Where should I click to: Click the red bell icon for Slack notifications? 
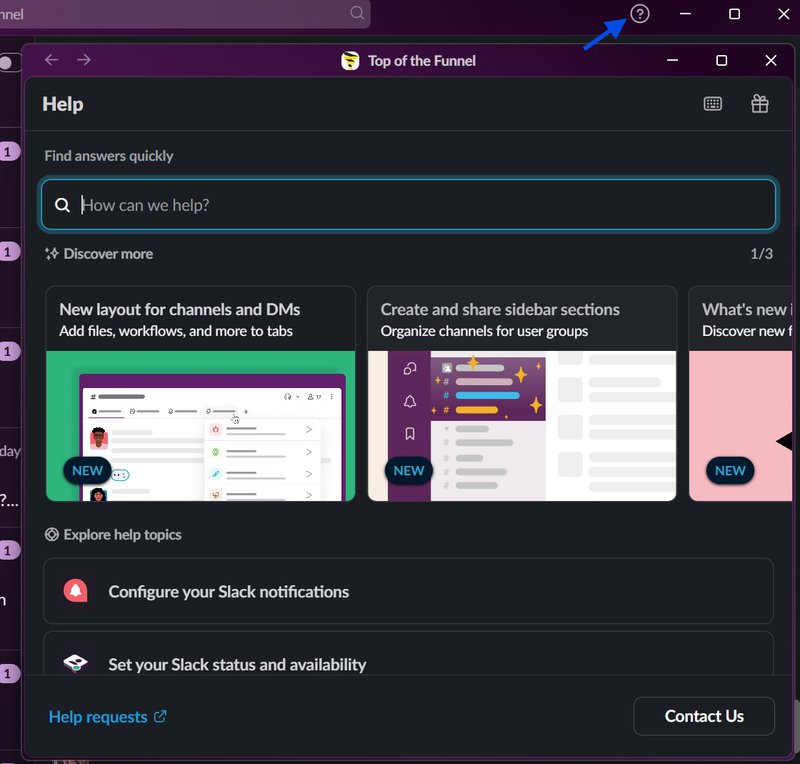click(x=76, y=591)
